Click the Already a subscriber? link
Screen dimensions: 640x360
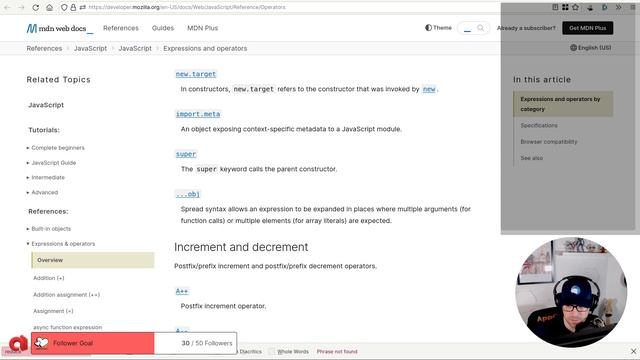(x=526, y=28)
